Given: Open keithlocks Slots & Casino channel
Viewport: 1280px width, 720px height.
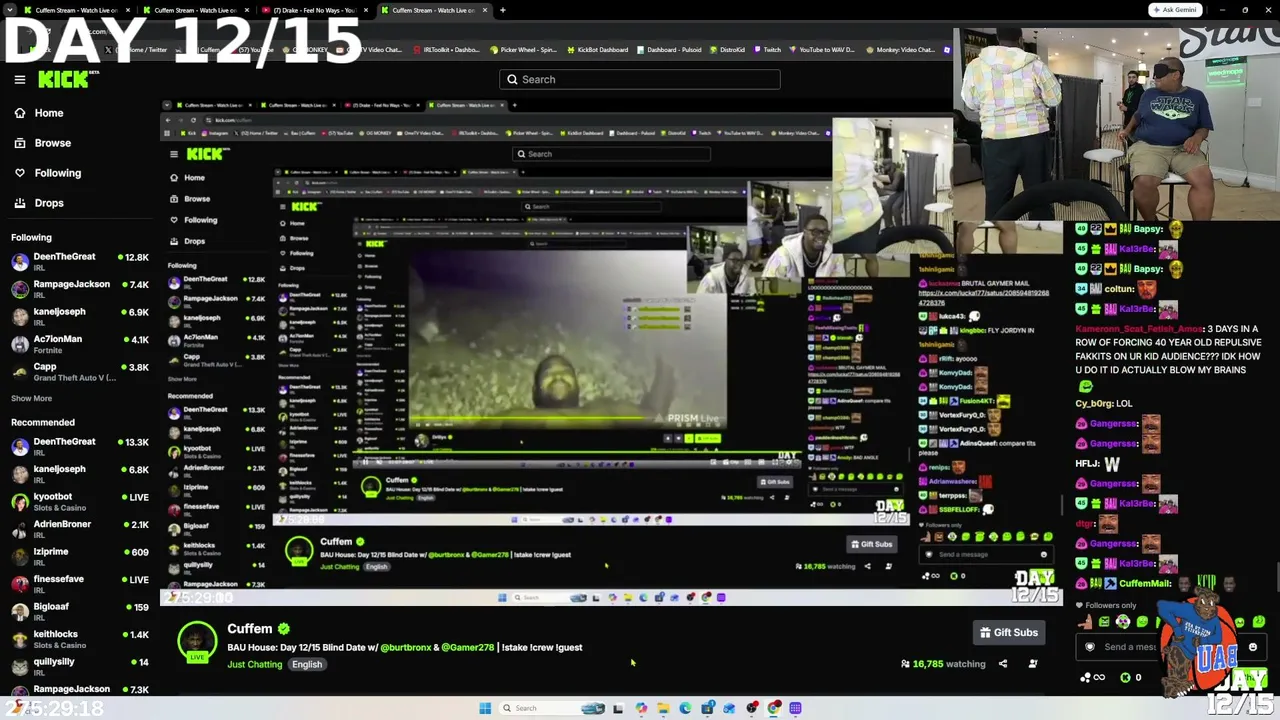Looking at the screenshot, I should pyautogui.click(x=80, y=638).
